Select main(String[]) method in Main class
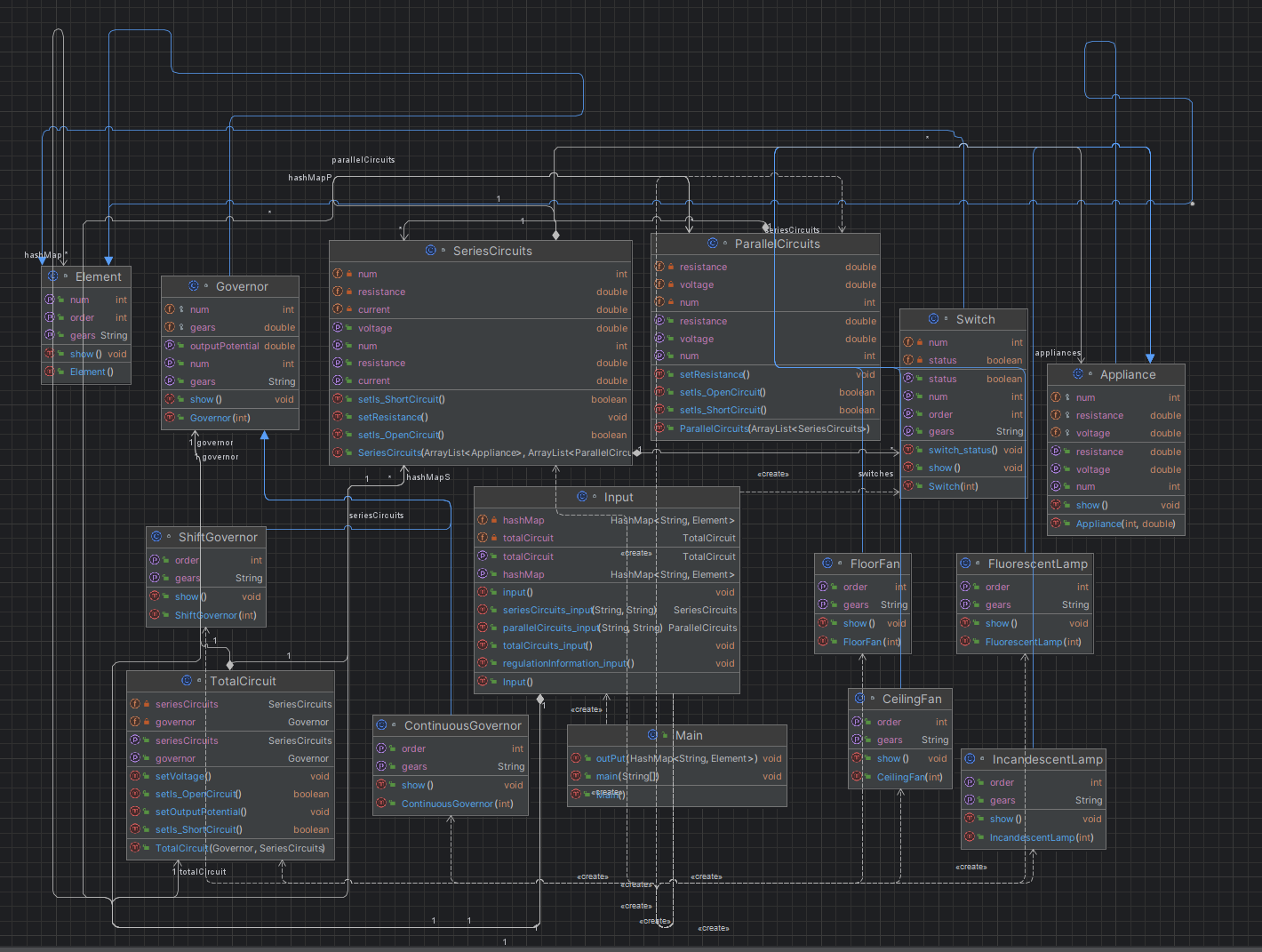The height and width of the screenshot is (952, 1262). (x=677, y=776)
